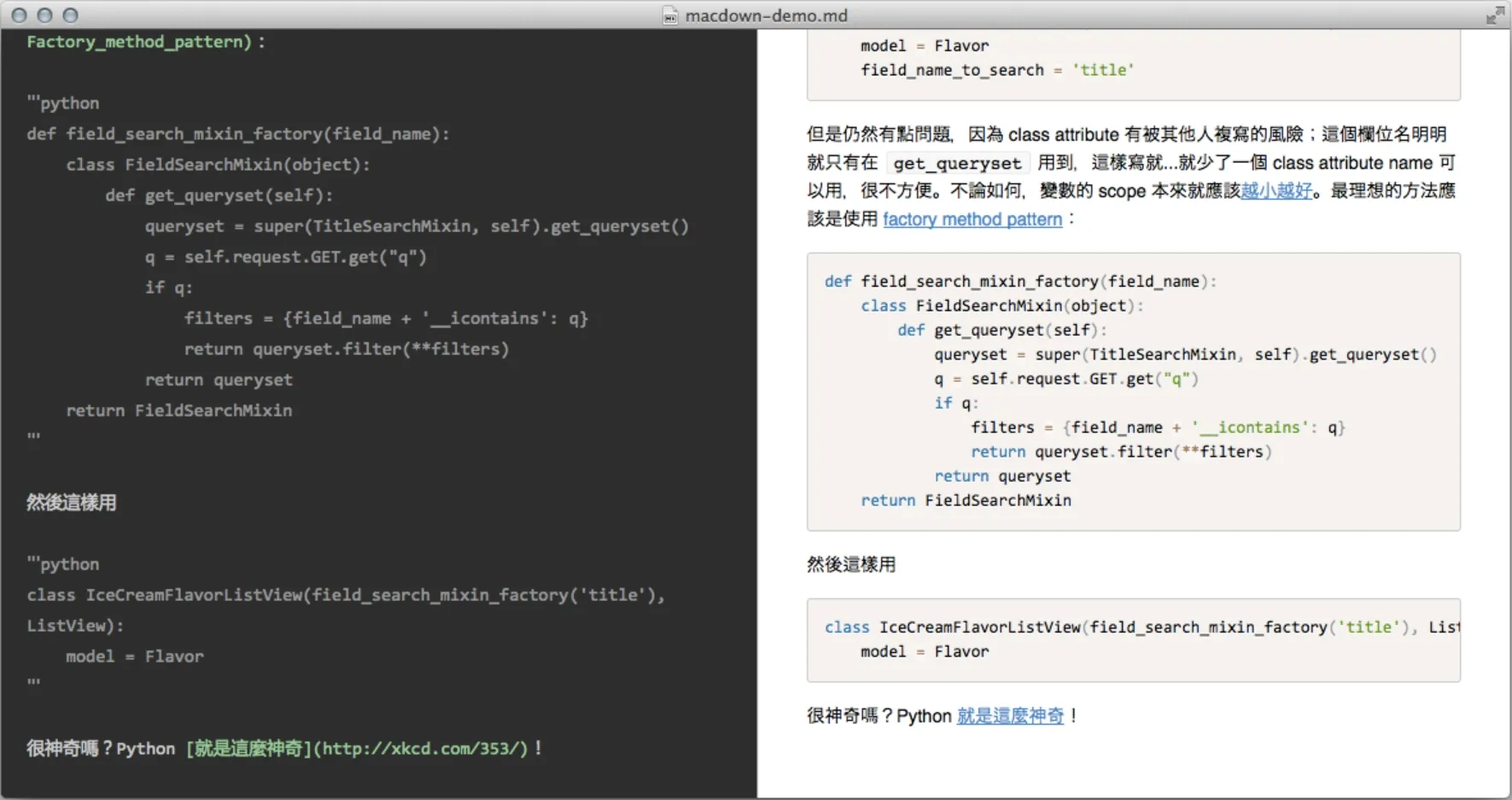Click the first Python code block in the preview
Image resolution: width=1512 pixels, height=800 pixels.
1134,390
